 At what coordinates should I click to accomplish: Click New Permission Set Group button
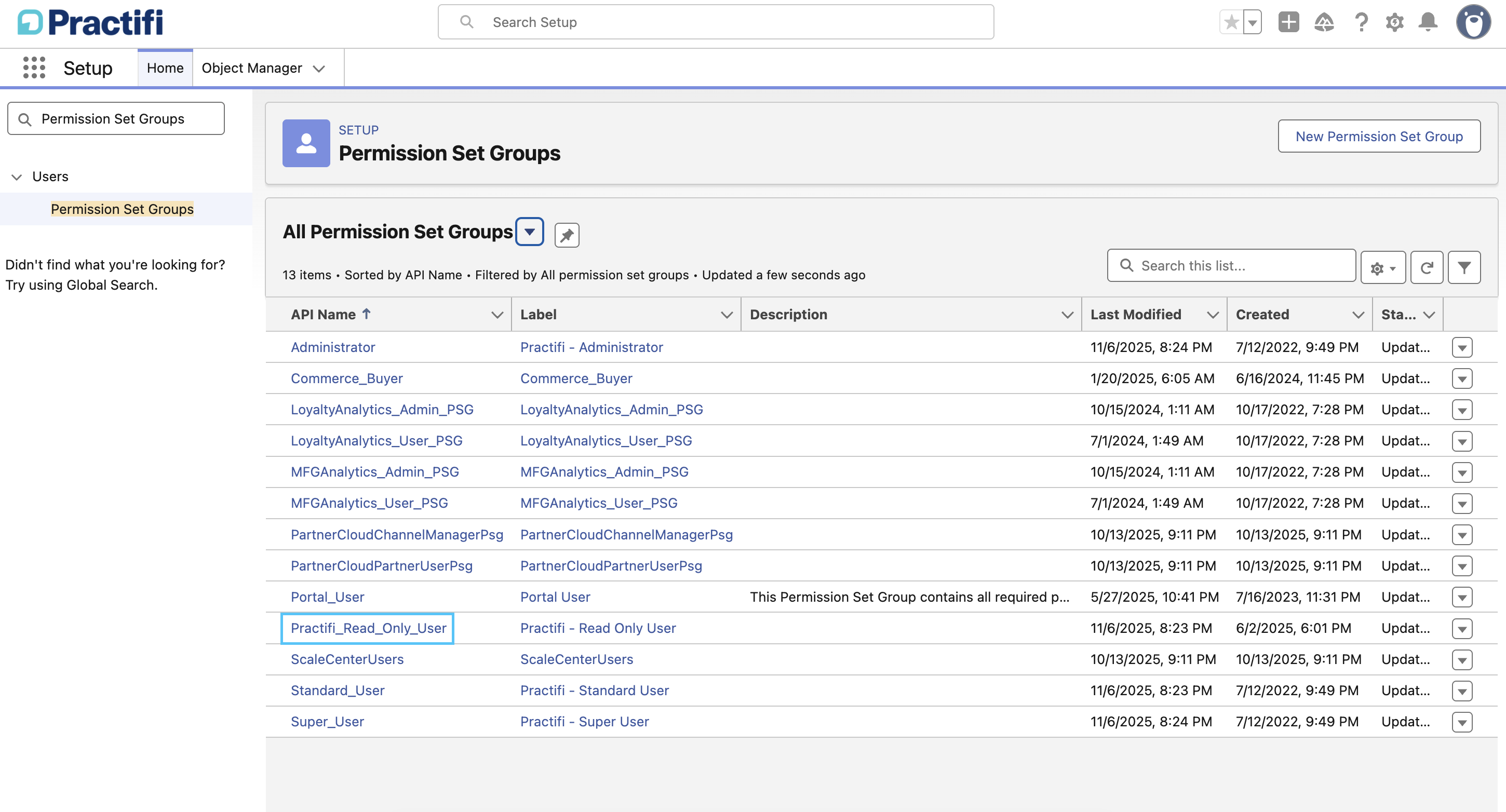click(x=1379, y=136)
